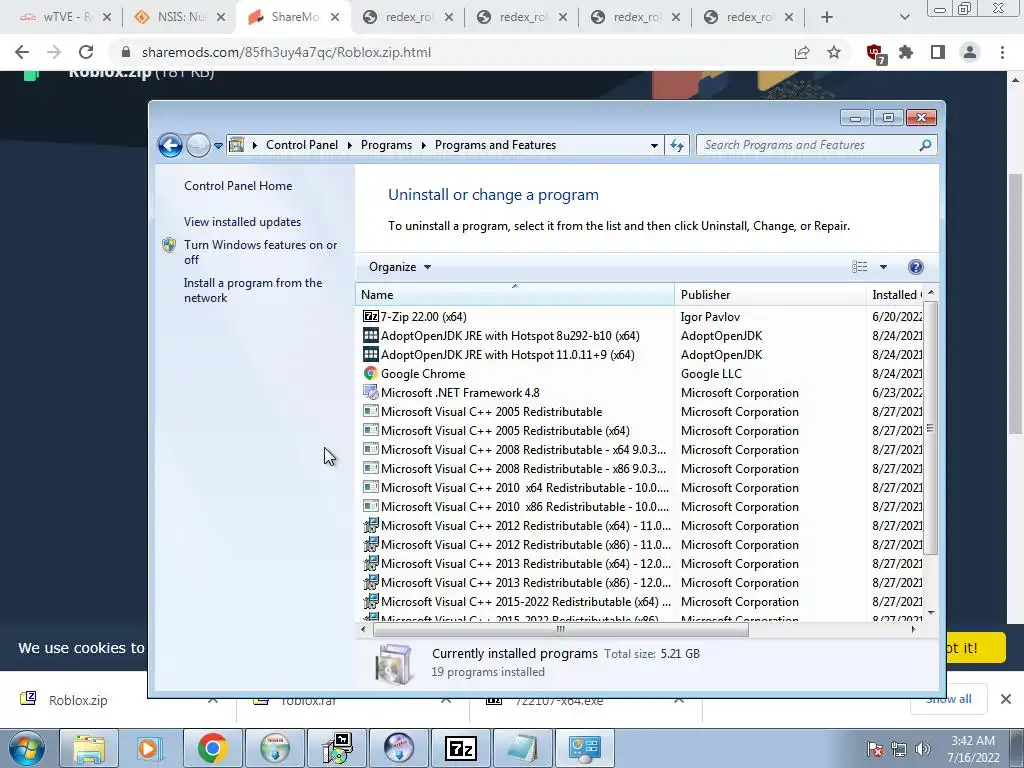Open Chrome profile avatar icon
This screenshot has width=1024, height=768.
pyautogui.click(x=970, y=52)
